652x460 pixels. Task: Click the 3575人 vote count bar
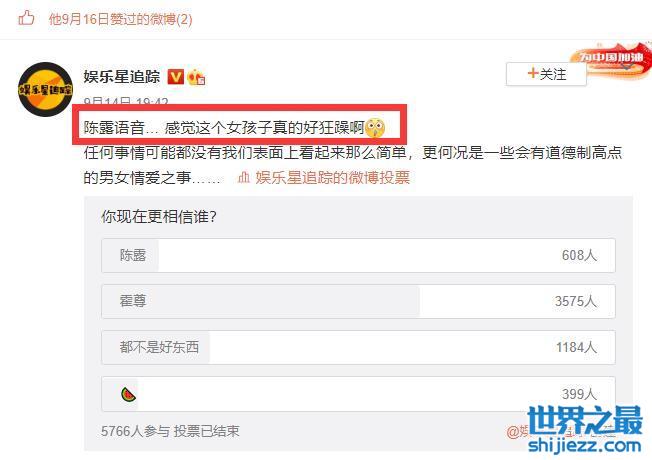575,301
